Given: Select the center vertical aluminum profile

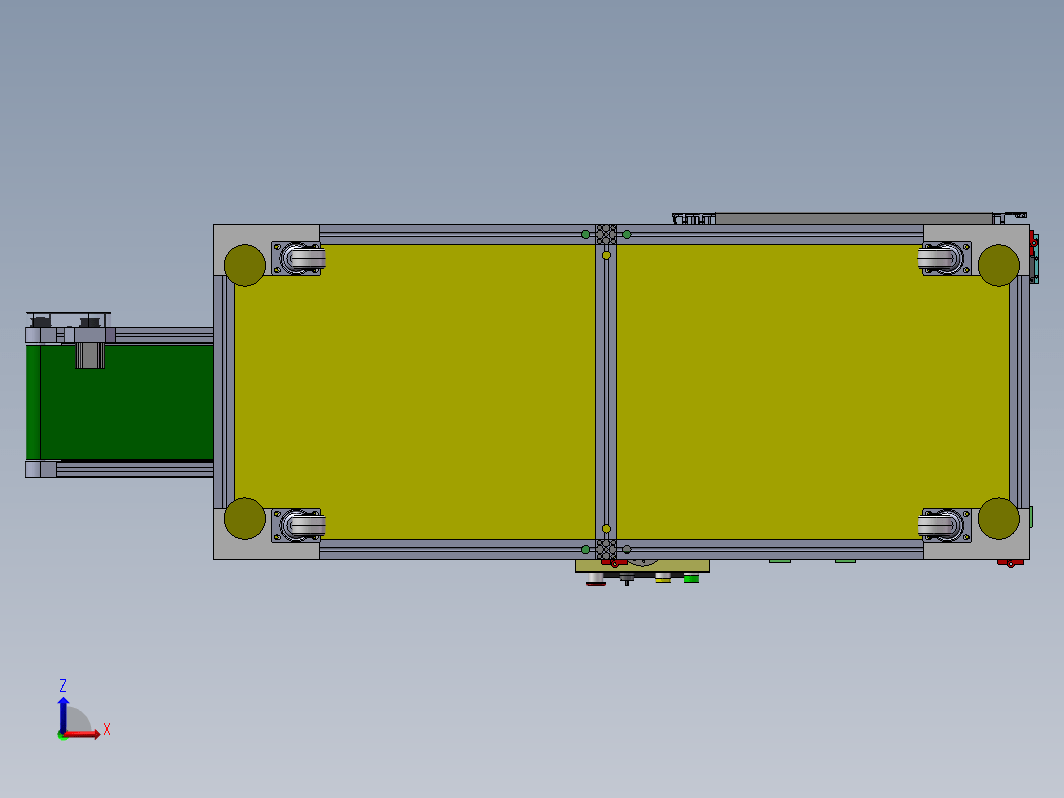Looking at the screenshot, I should click(x=606, y=392).
